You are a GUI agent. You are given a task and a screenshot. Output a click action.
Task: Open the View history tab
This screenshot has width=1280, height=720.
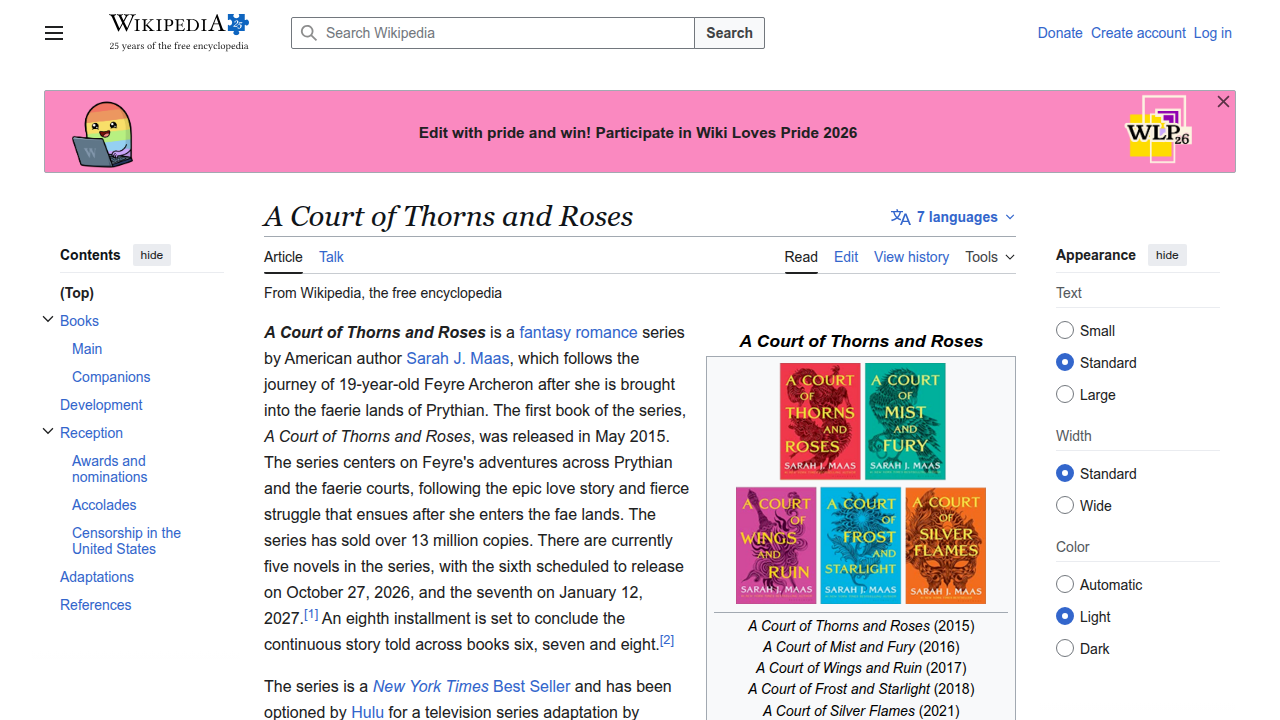tap(911, 257)
